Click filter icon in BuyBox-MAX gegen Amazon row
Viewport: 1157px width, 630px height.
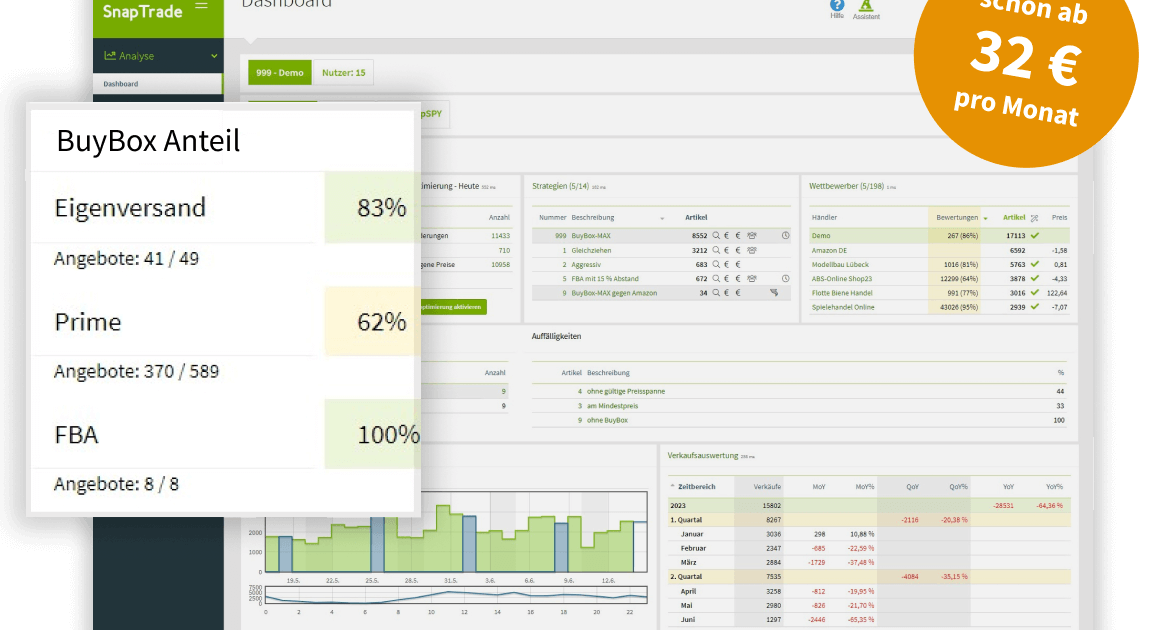pyautogui.click(x=774, y=293)
